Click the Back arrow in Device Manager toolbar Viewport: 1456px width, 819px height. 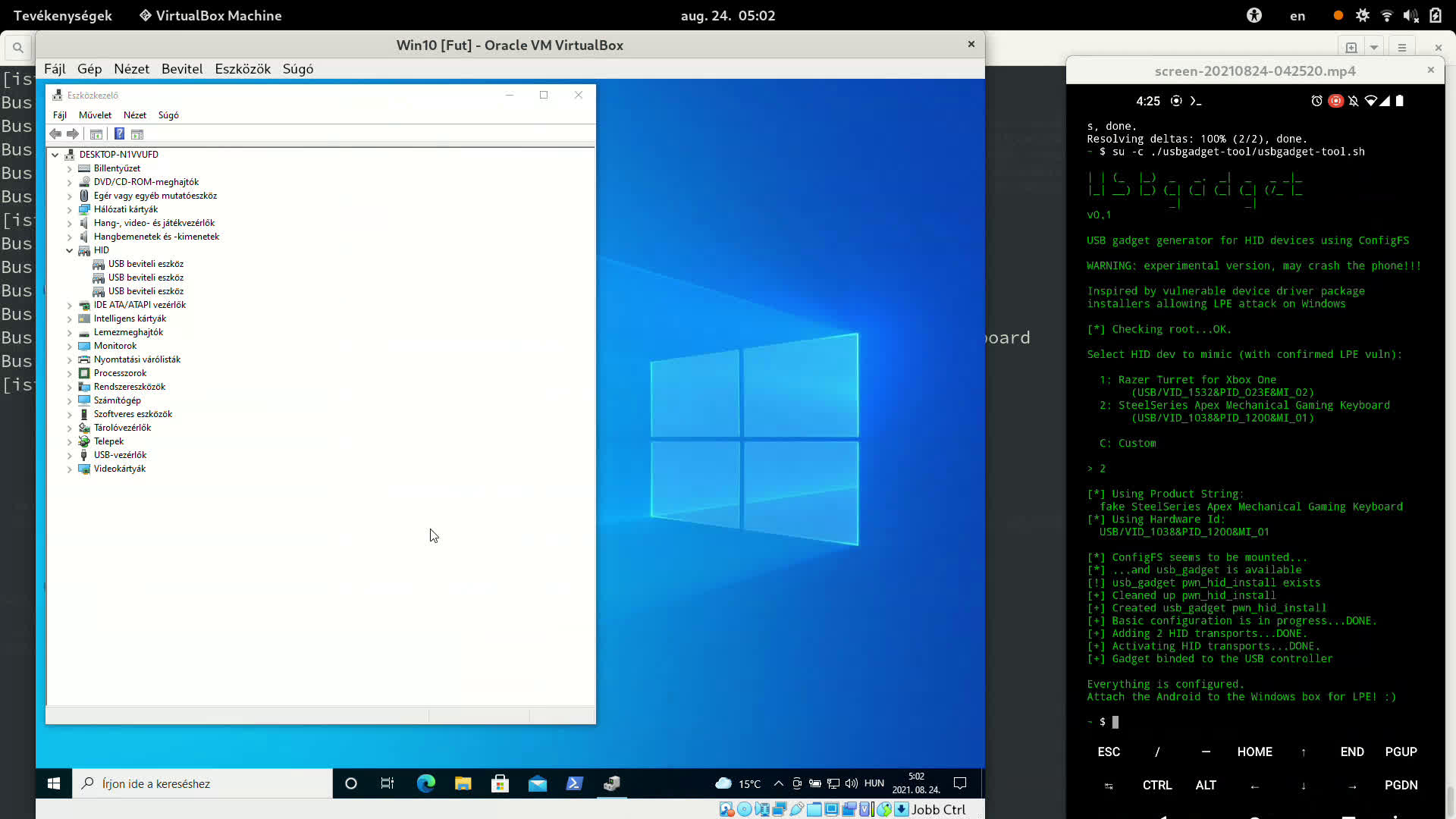coord(55,134)
